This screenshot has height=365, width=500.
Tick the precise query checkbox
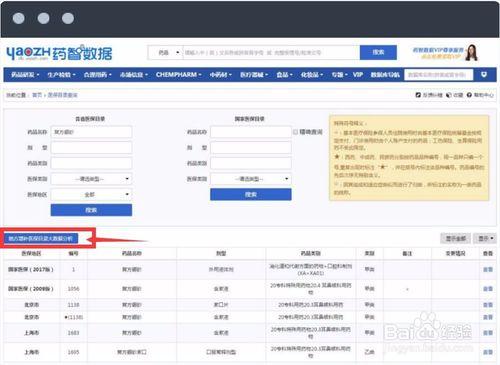tap(295, 132)
